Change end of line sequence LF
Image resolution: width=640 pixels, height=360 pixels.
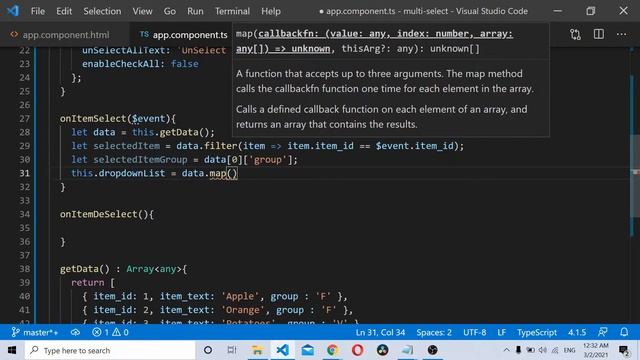coord(502,332)
